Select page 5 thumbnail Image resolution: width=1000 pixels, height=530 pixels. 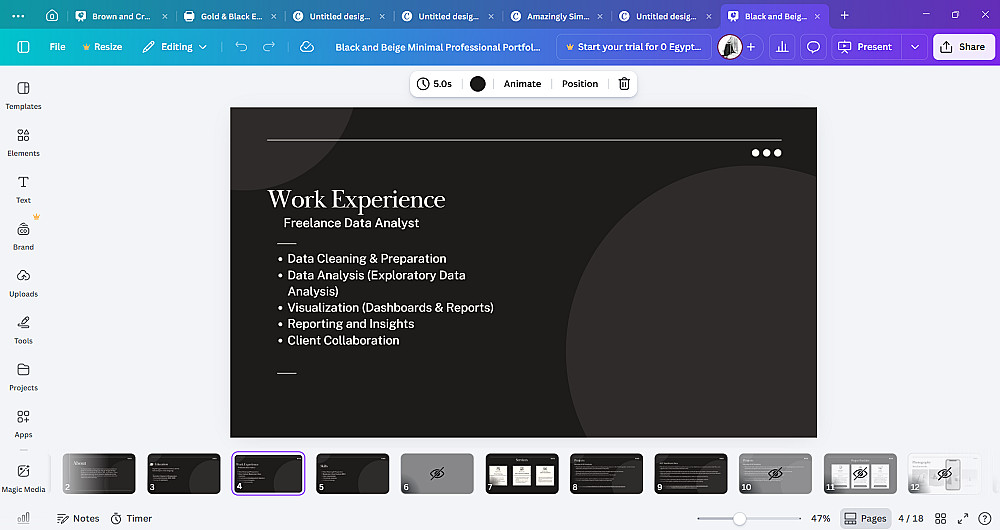click(353, 473)
